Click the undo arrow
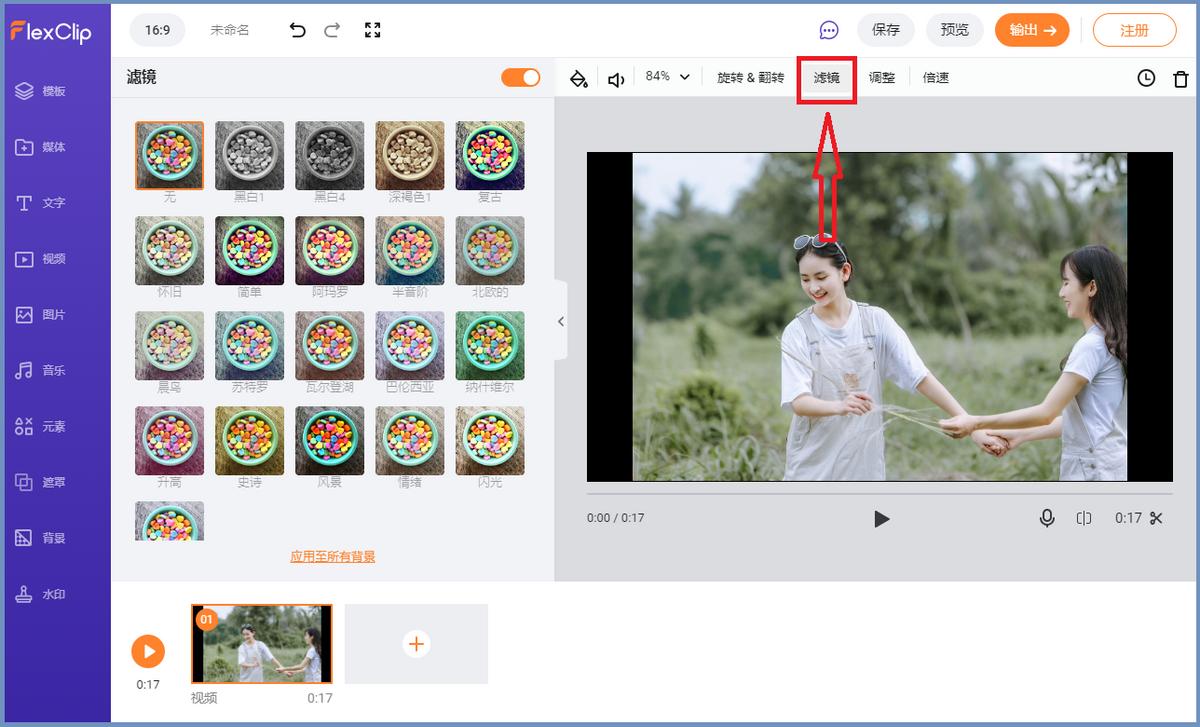The image size is (1200, 727). tap(297, 30)
